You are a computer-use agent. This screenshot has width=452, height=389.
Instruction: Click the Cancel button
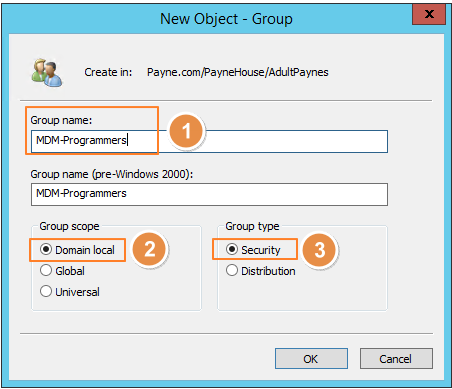(x=396, y=359)
